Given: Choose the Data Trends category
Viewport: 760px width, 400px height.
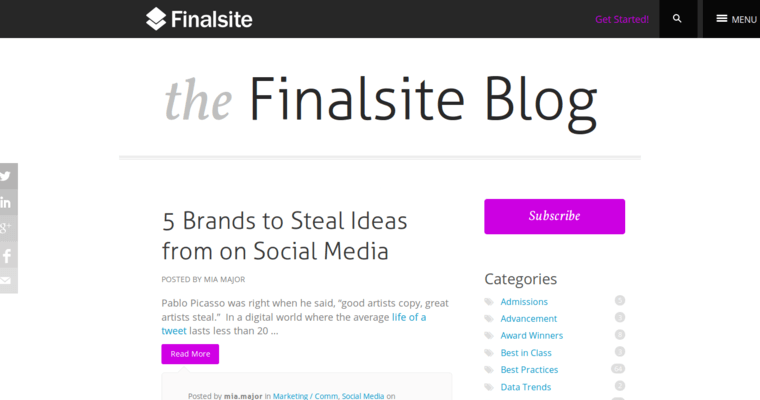Looking at the screenshot, I should [525, 386].
